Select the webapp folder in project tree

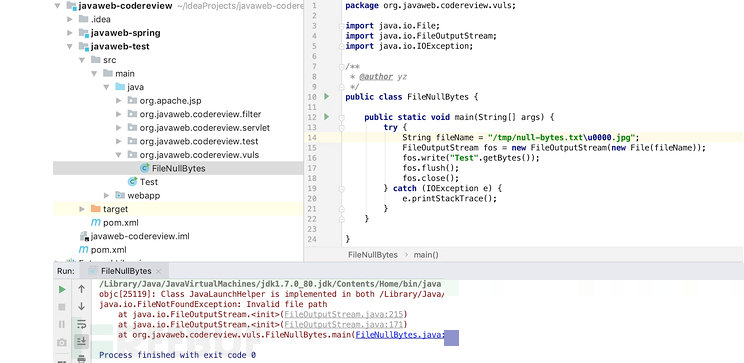click(138, 195)
